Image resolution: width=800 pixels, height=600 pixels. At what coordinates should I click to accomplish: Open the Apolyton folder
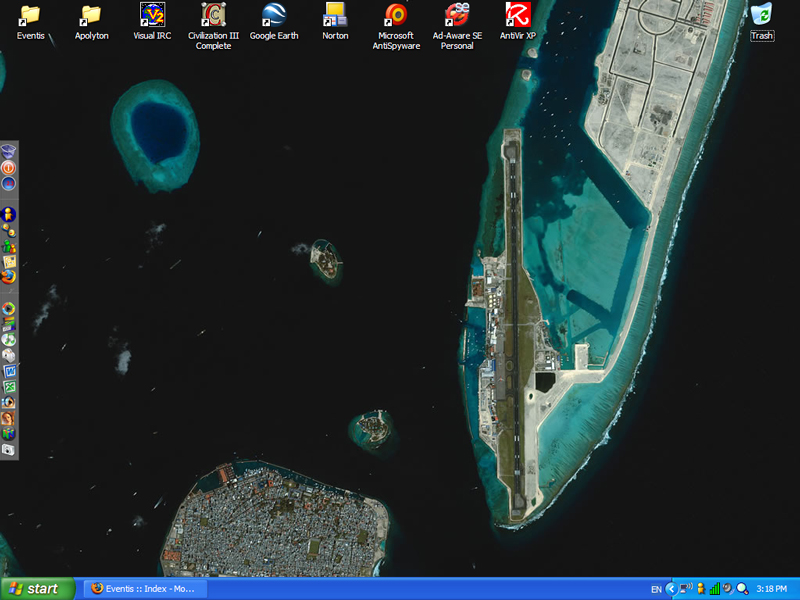point(91,15)
